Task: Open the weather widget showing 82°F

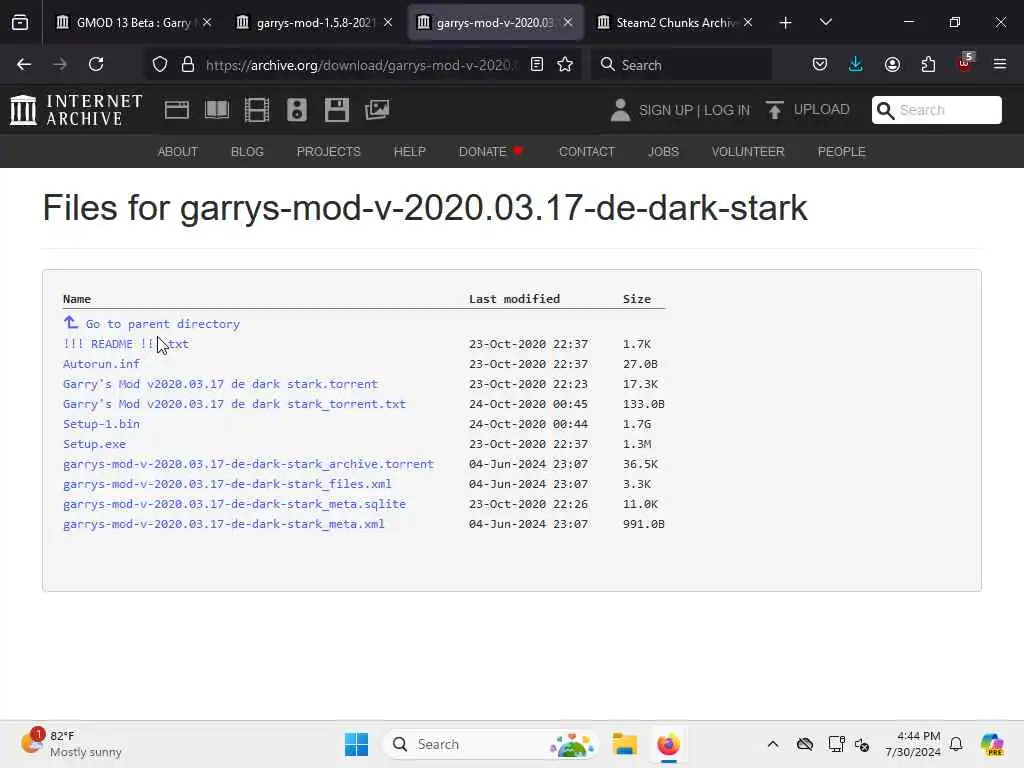Action: click(x=71, y=744)
